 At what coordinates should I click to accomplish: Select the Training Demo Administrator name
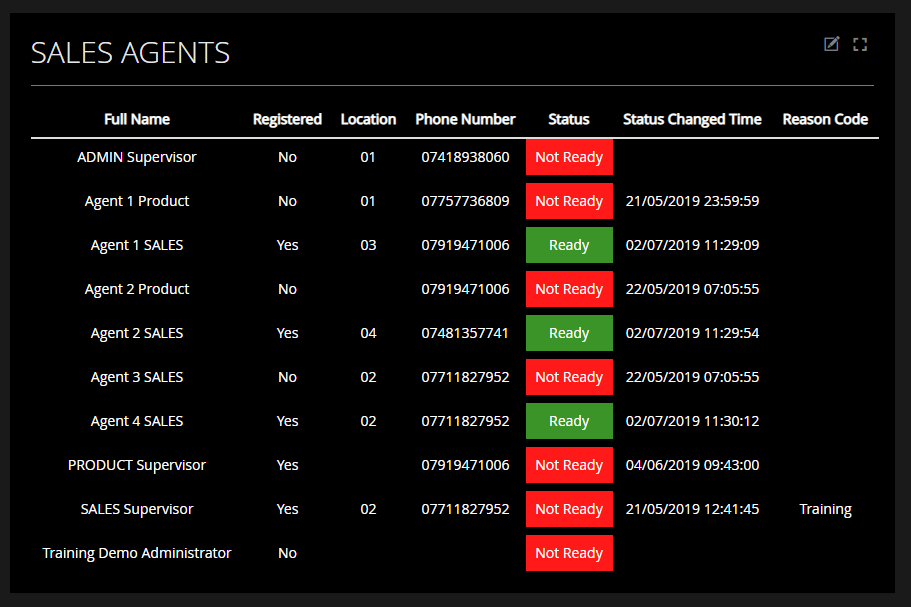click(x=137, y=553)
